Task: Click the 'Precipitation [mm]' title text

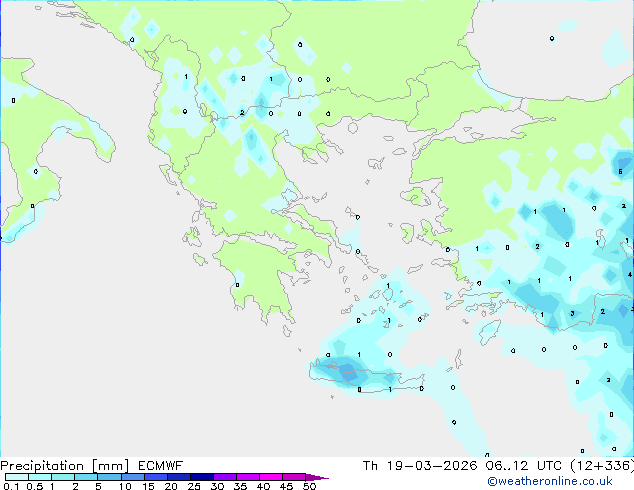Action: [x=65, y=466]
